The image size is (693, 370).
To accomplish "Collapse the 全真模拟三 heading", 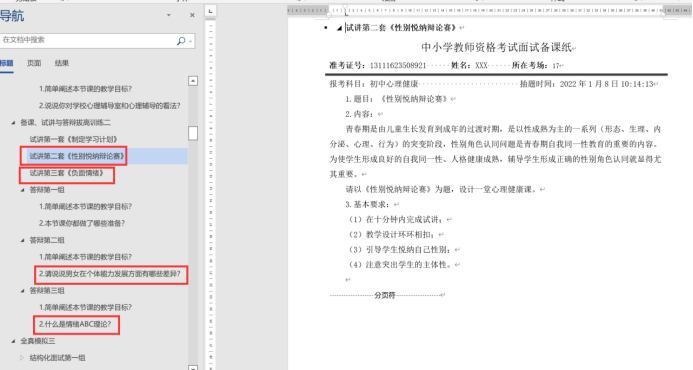I will (13, 341).
